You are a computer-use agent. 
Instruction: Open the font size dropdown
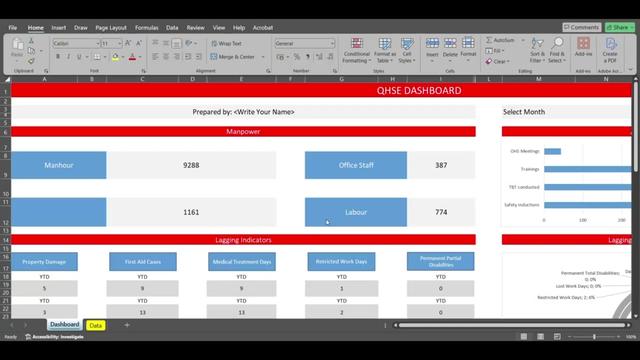[x=120, y=43]
